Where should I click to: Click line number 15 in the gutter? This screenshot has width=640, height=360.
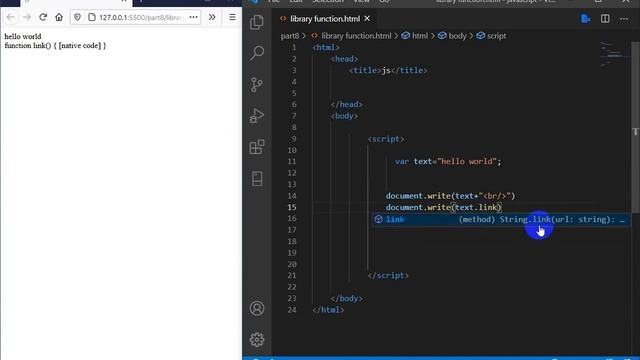pyautogui.click(x=292, y=207)
